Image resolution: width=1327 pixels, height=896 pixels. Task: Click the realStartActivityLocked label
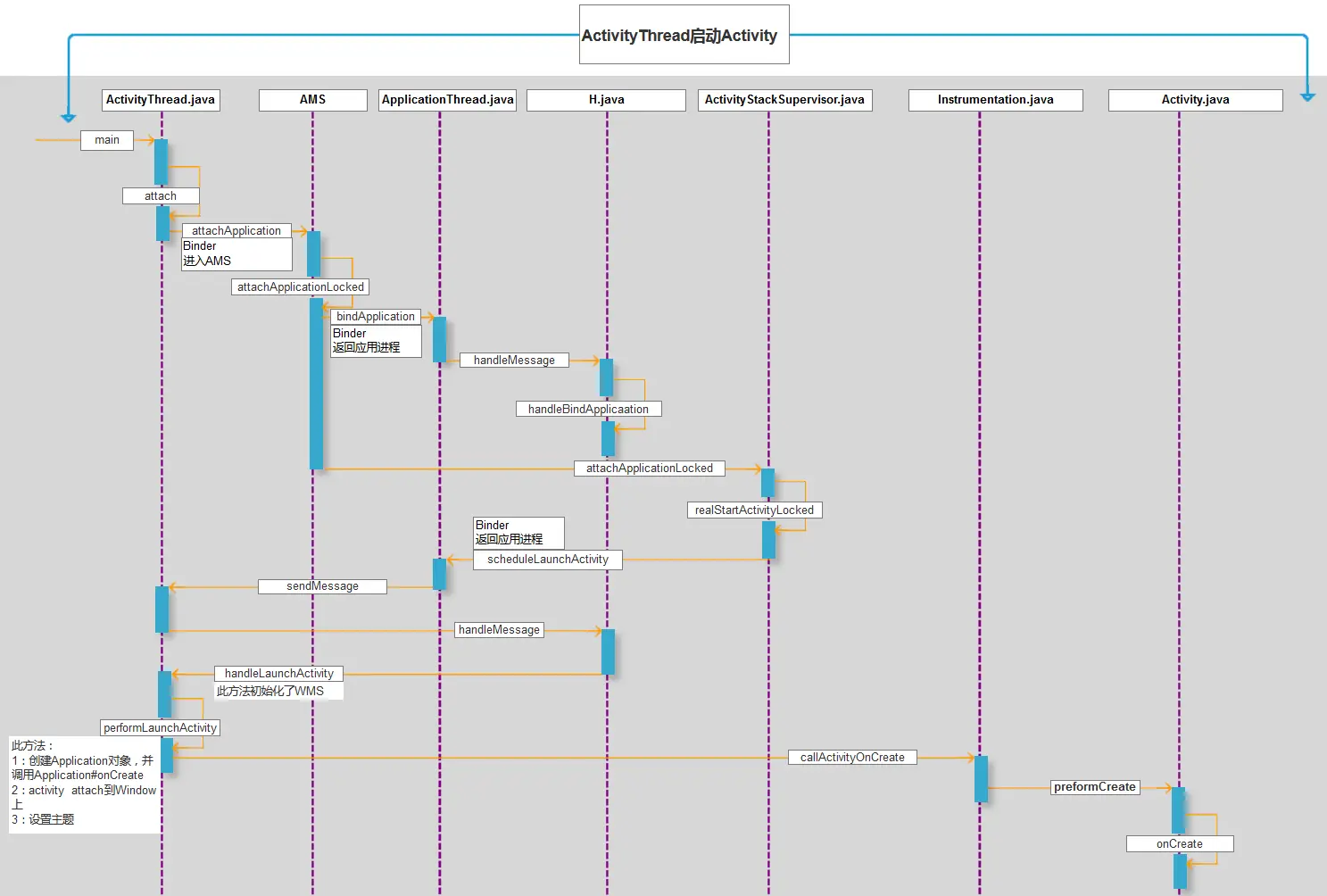tap(754, 510)
